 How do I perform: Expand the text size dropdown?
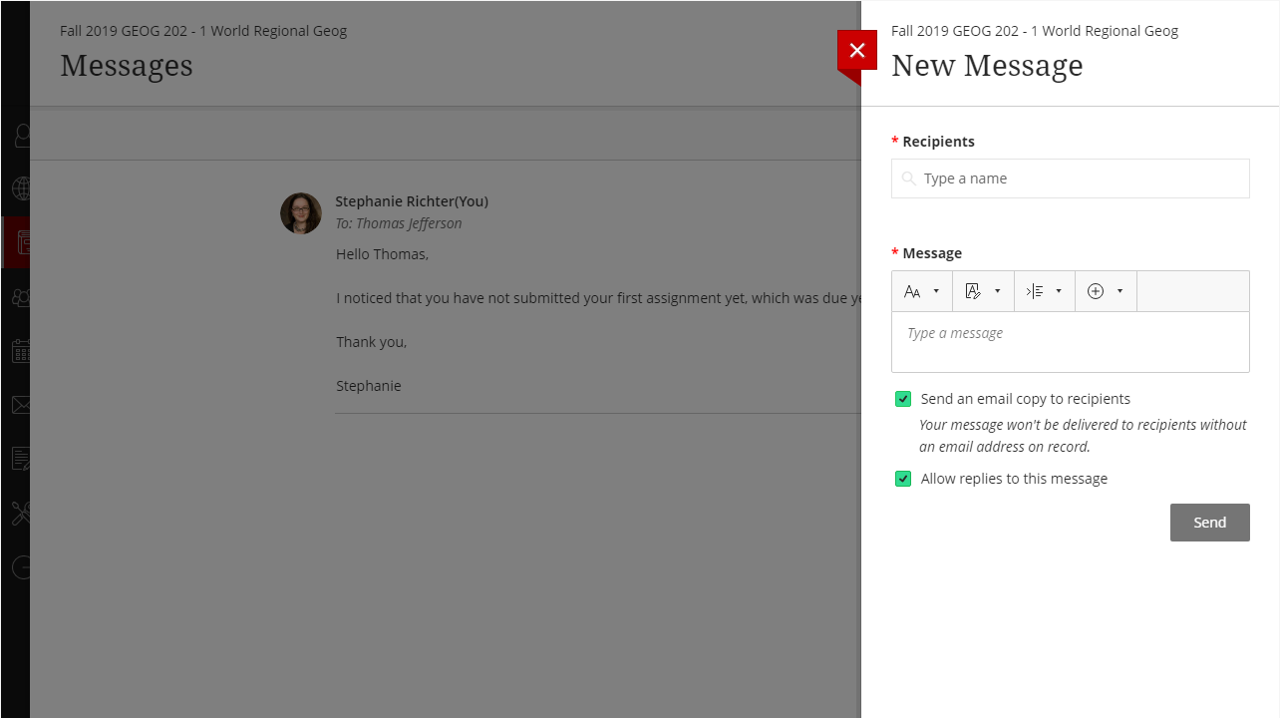coord(922,291)
